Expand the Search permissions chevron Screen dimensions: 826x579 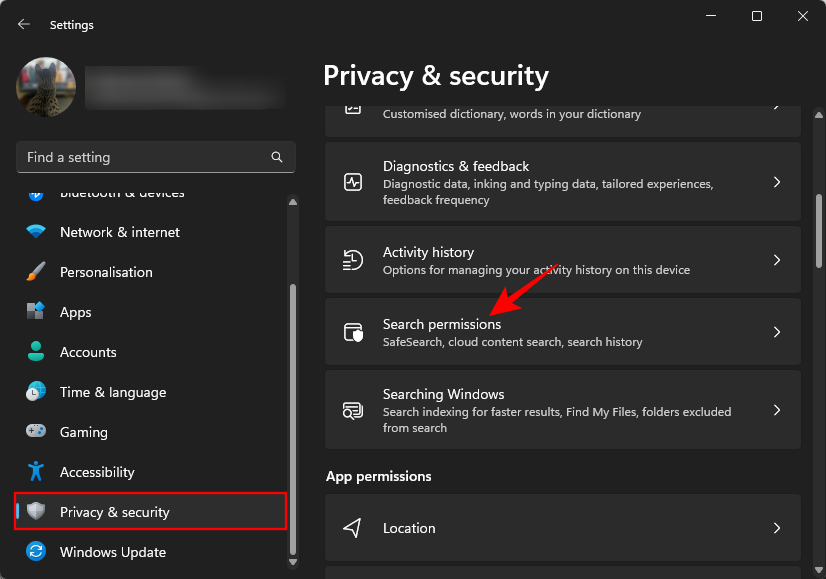777,332
